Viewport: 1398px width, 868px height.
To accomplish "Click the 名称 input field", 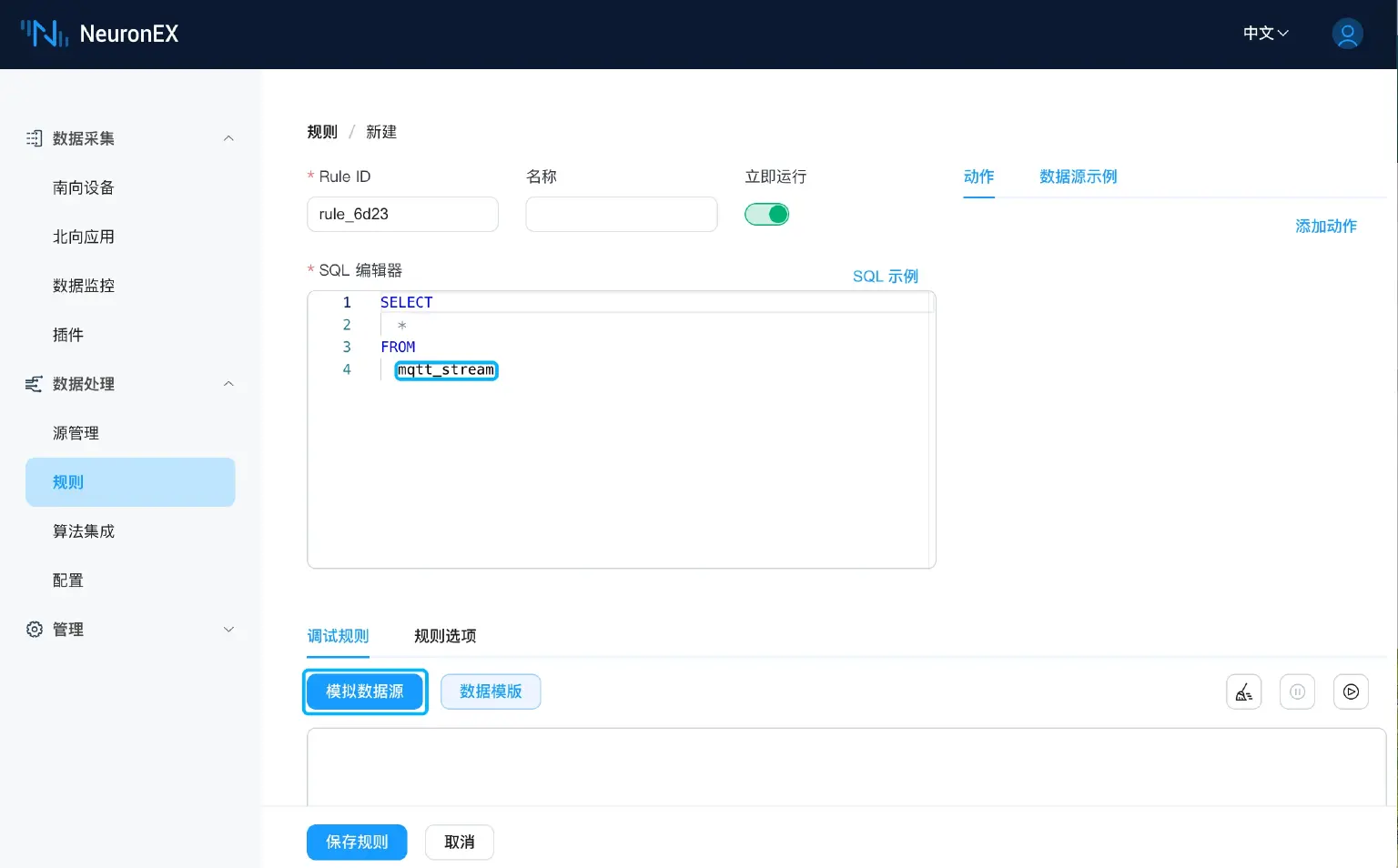I will 621,215.
